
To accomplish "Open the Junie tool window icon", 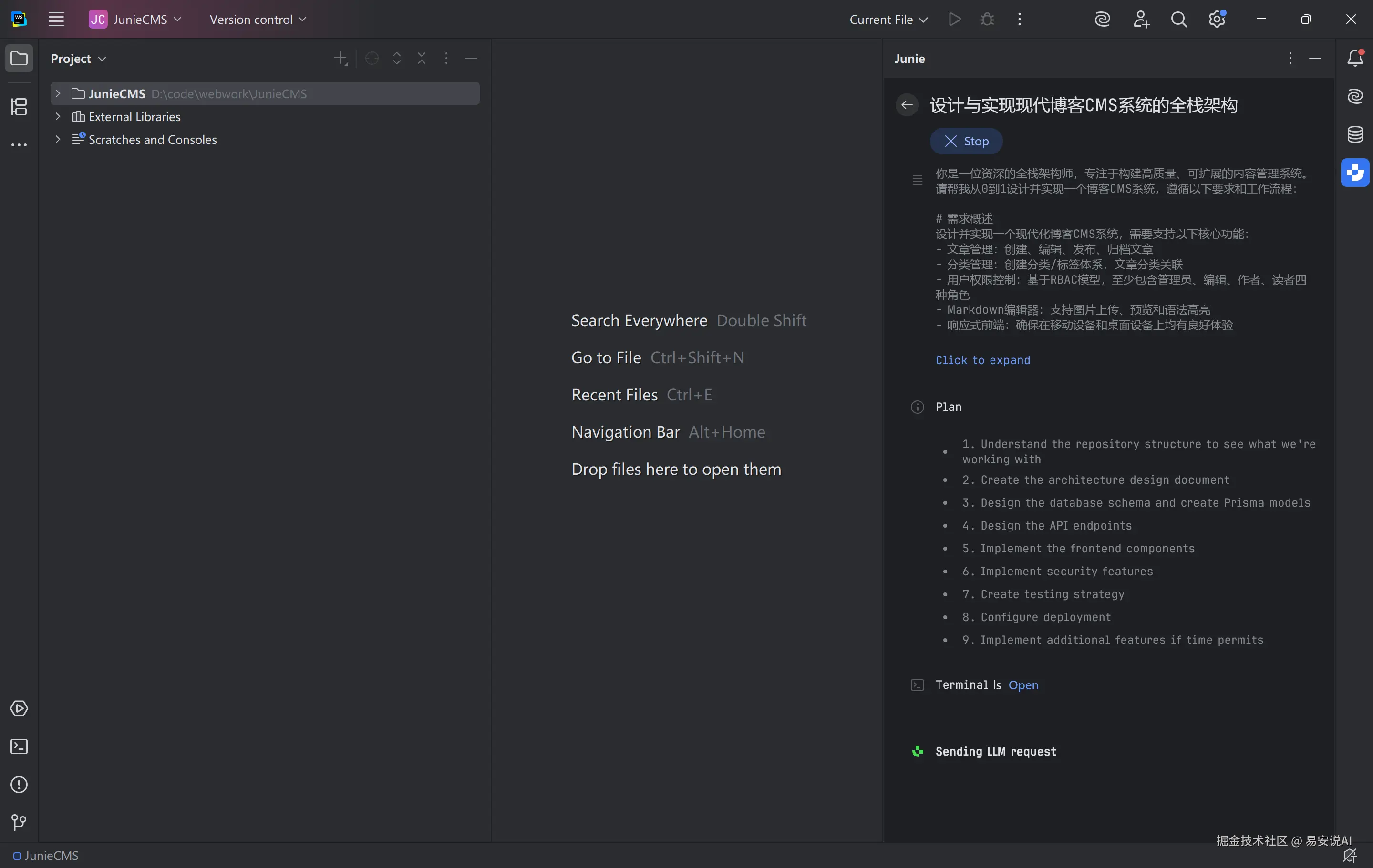I will point(1355,172).
